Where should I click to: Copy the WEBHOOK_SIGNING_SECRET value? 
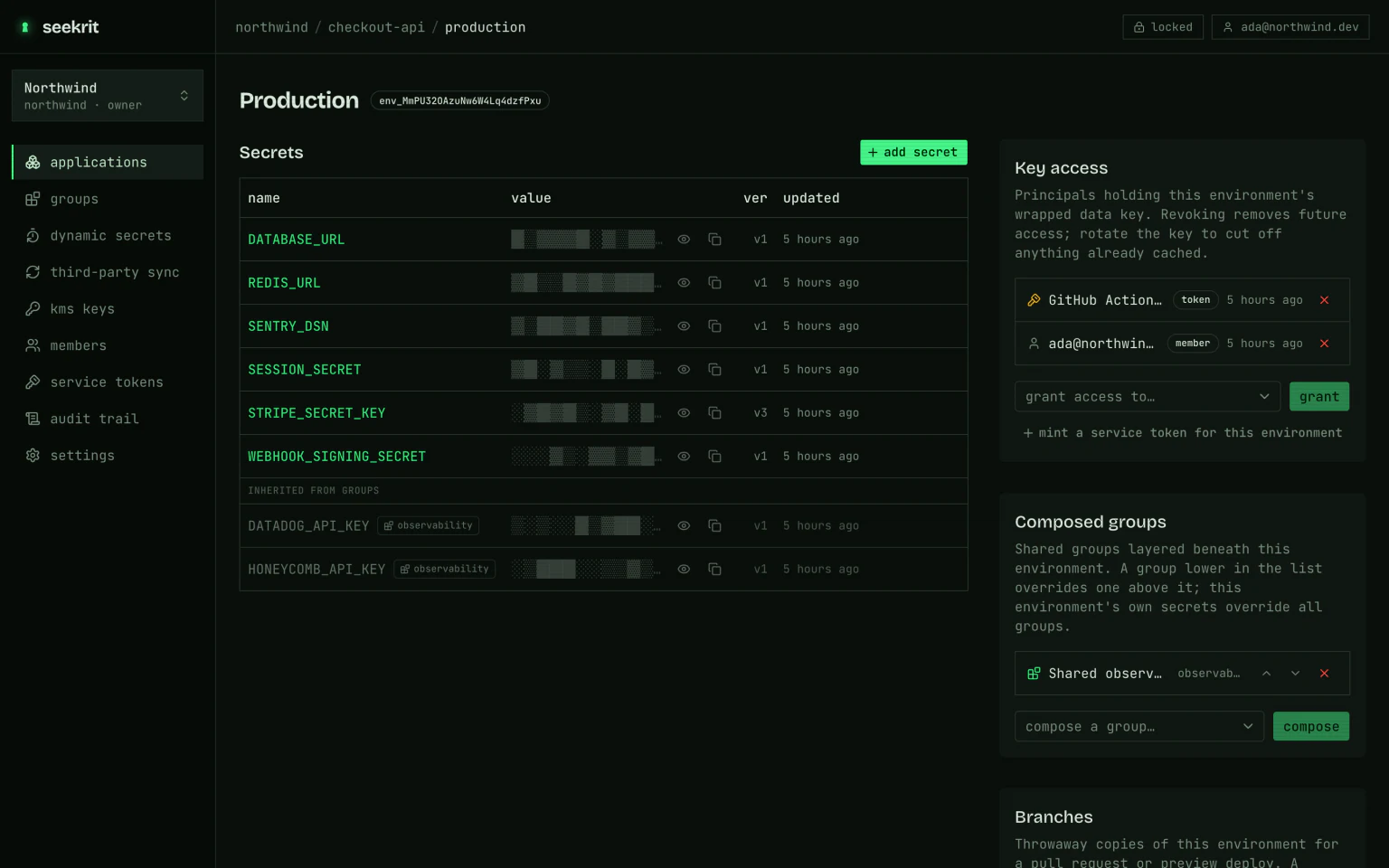click(714, 457)
